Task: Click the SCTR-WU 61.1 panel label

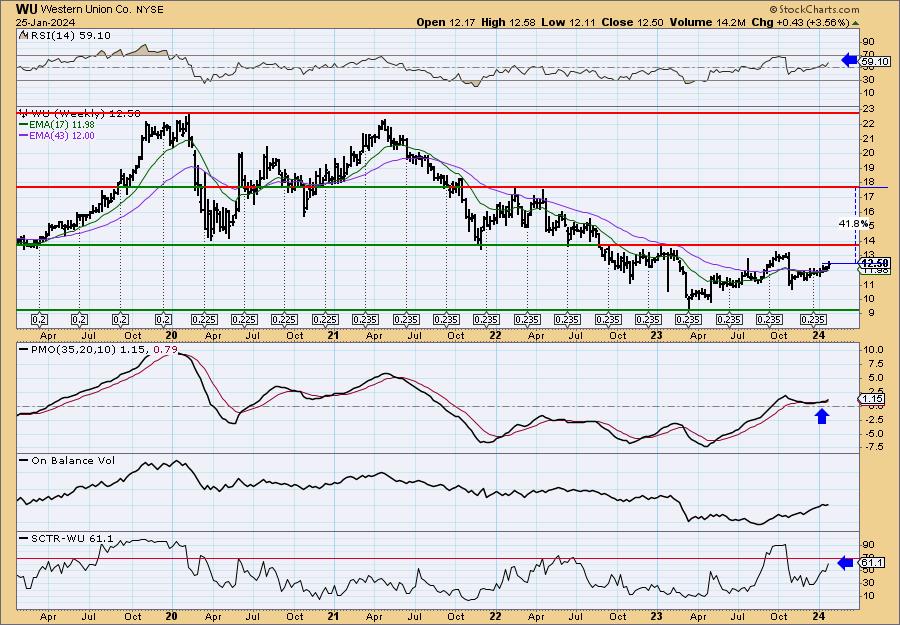Action: tap(71, 538)
